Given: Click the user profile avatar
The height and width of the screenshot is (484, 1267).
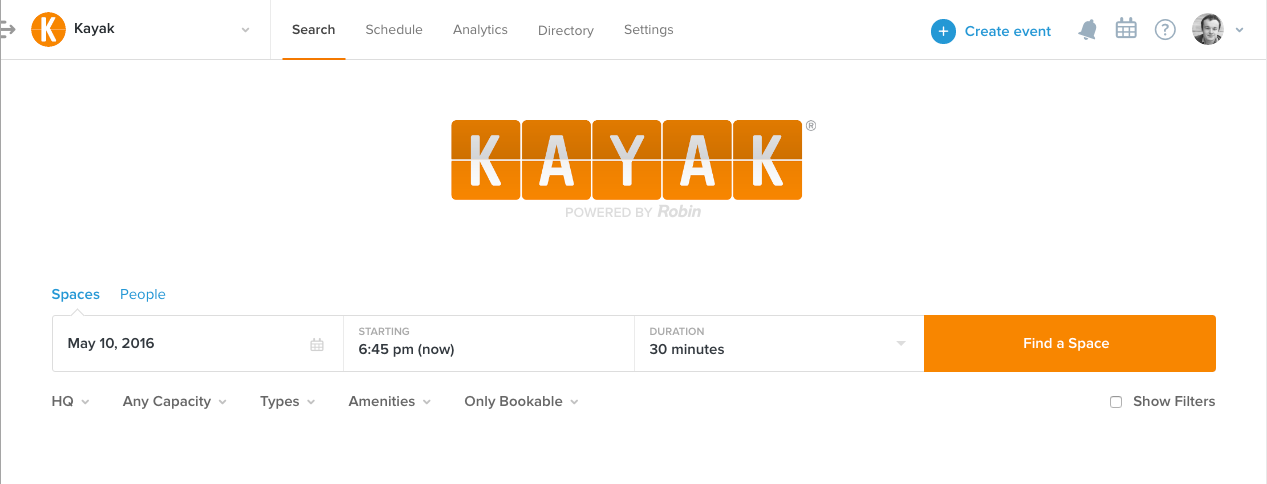Looking at the screenshot, I should 1207,30.
